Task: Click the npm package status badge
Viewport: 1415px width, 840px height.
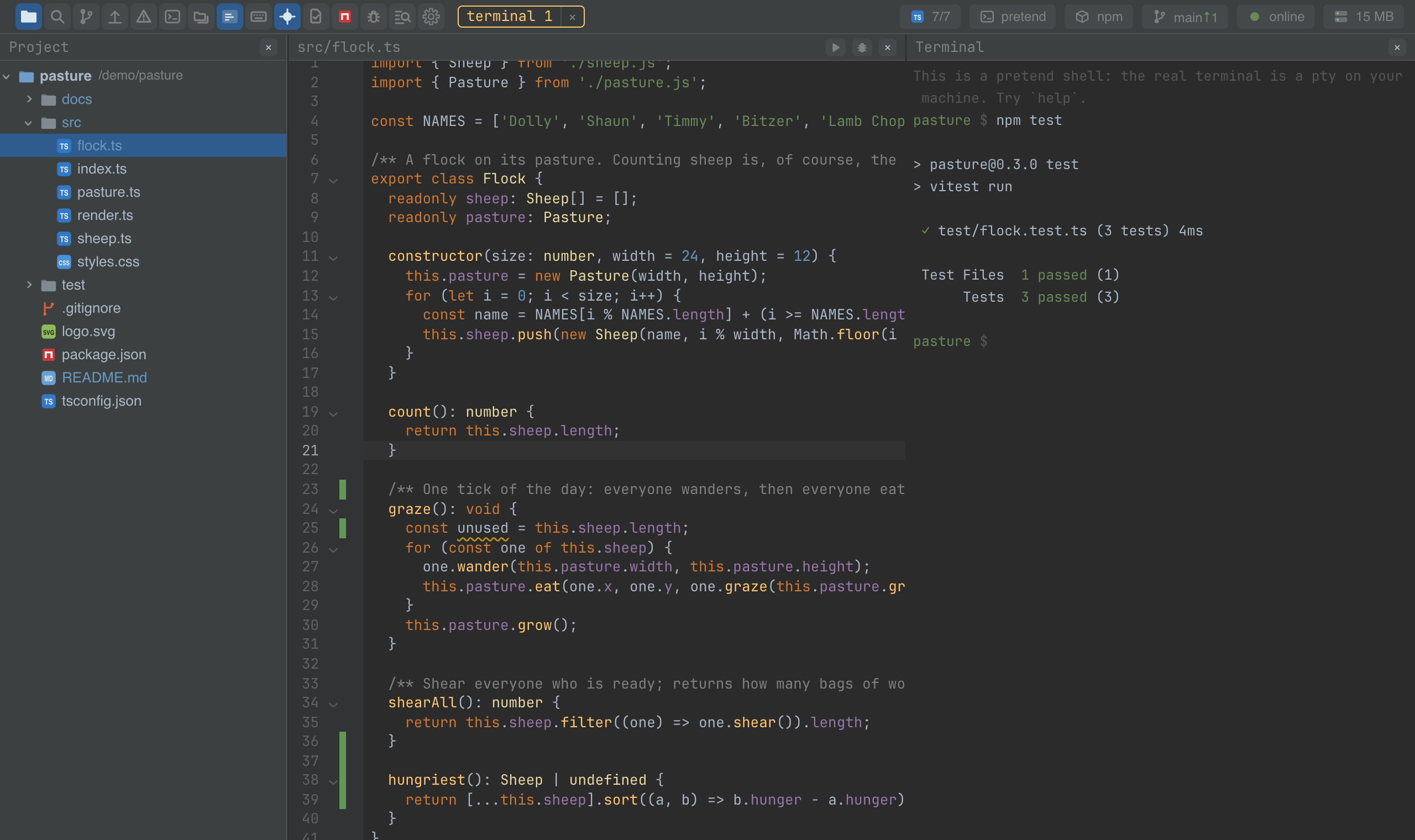Action: (1099, 17)
